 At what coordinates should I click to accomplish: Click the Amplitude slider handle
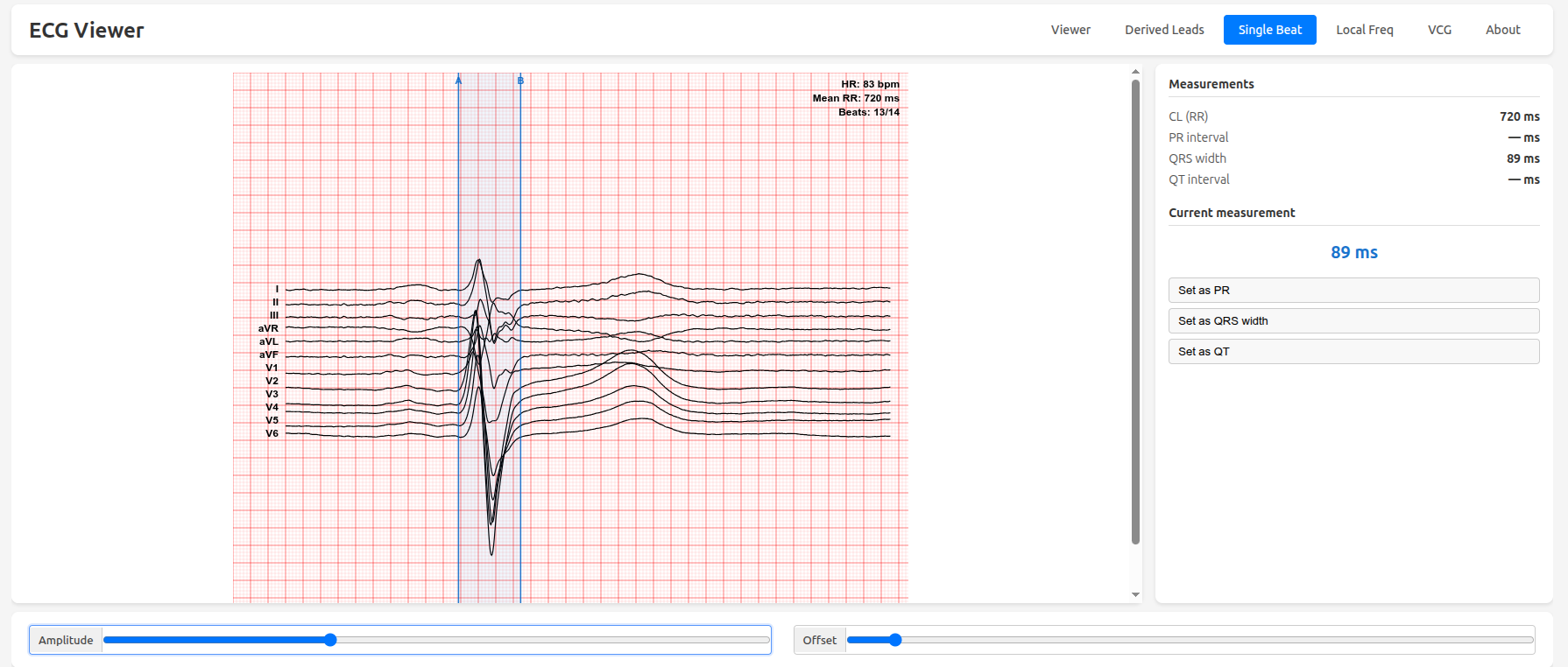(x=330, y=640)
